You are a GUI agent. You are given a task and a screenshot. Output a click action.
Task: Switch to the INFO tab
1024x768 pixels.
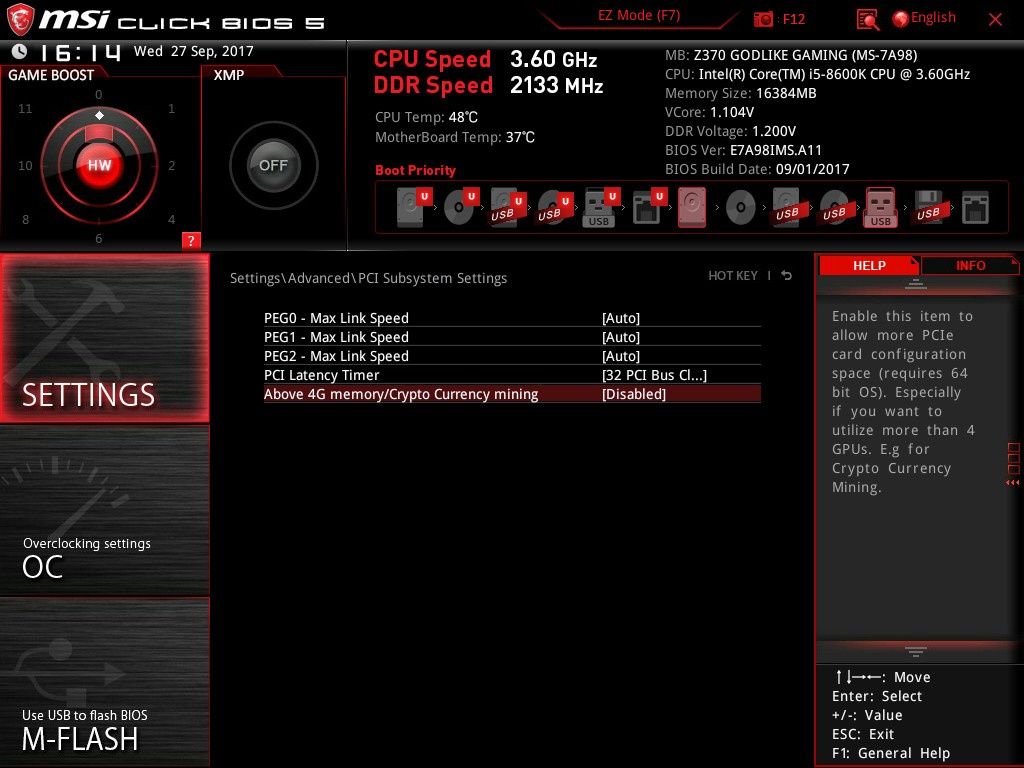970,265
